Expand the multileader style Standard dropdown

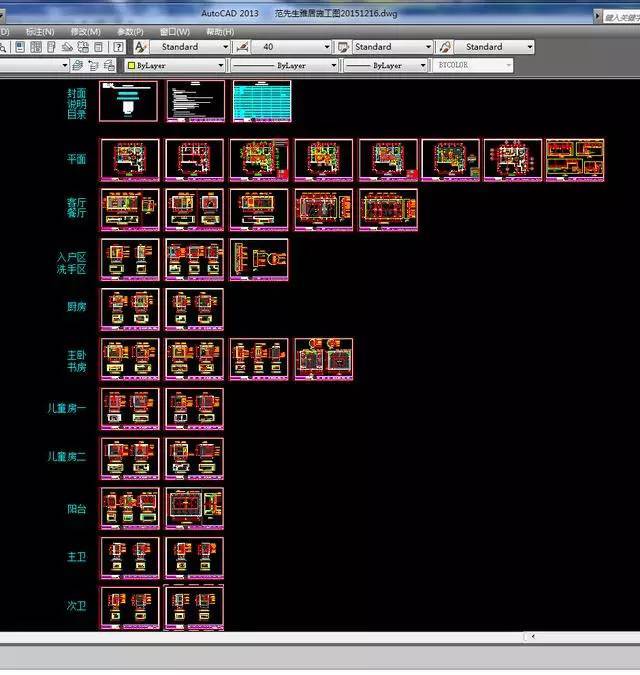tap(528, 47)
